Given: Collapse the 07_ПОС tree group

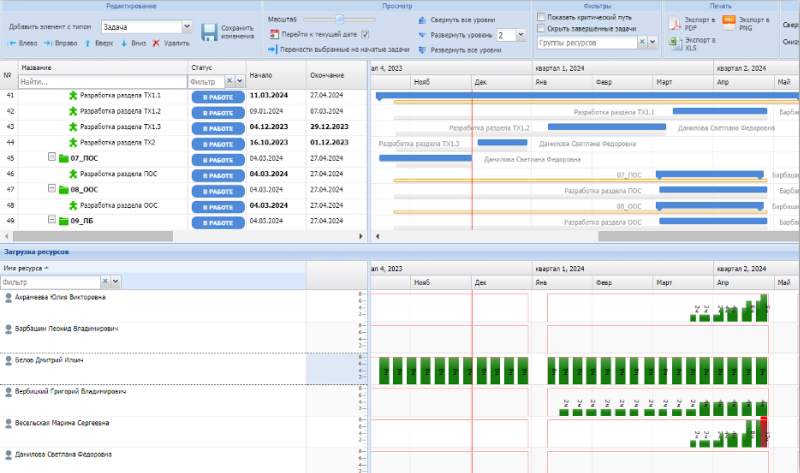Looking at the screenshot, I should tap(52, 158).
